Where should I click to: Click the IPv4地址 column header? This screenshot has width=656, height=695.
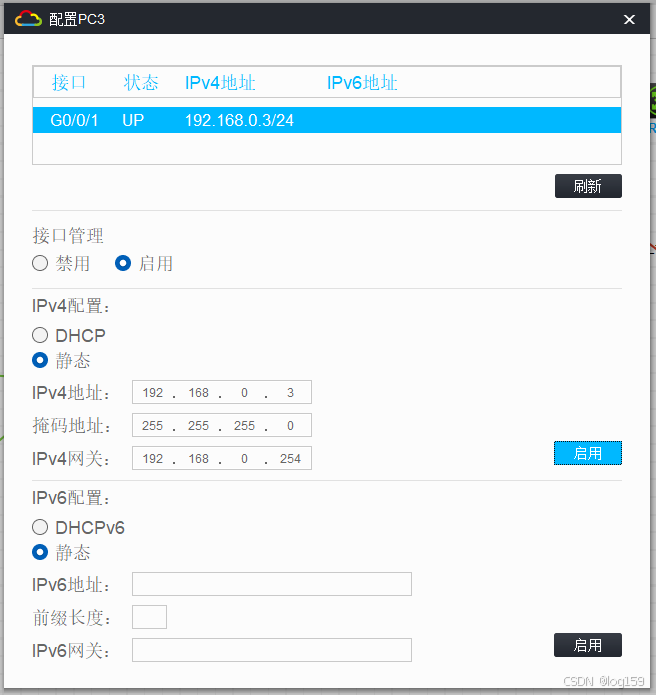220,83
